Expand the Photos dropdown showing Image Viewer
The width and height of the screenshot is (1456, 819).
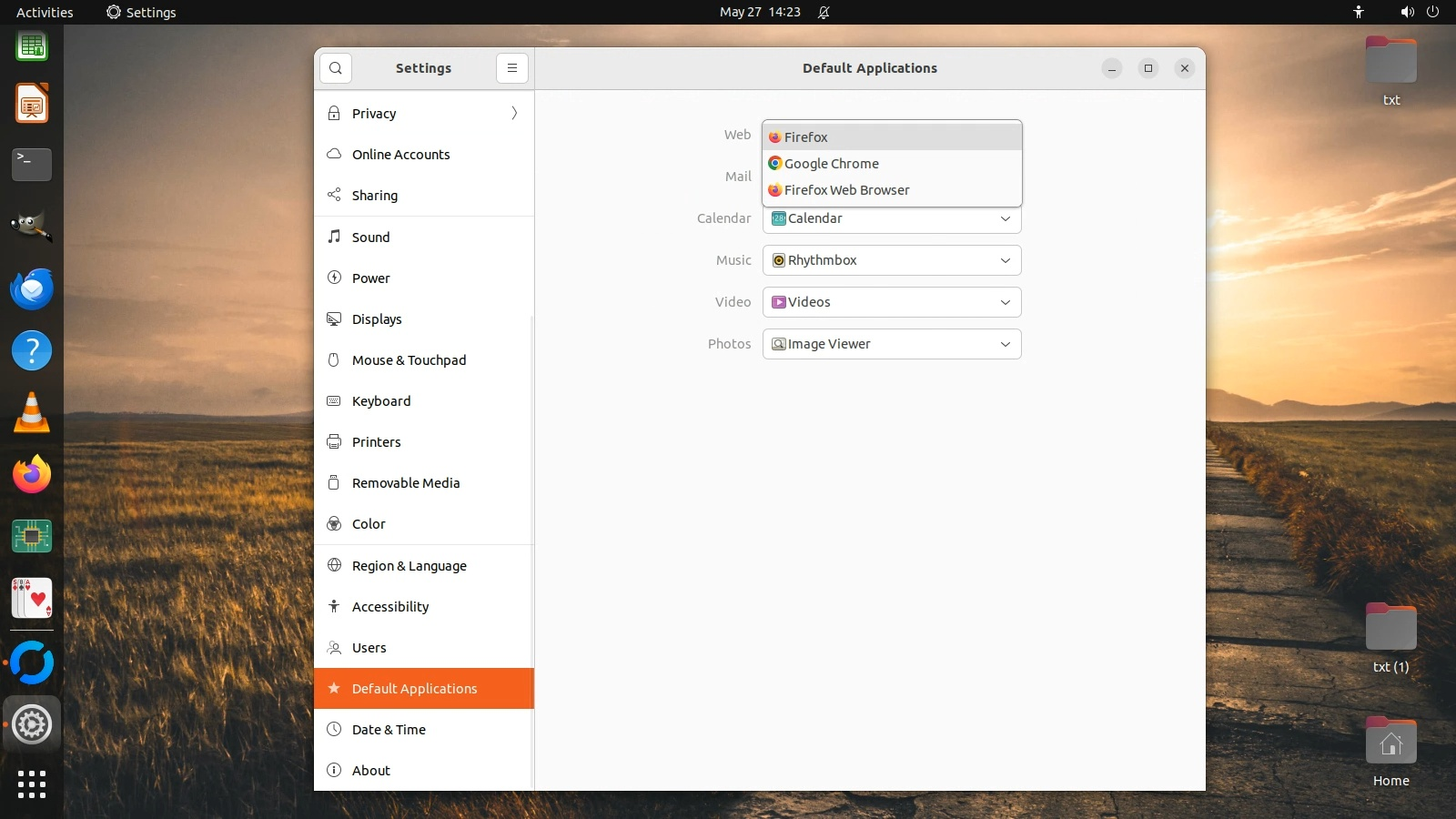click(x=891, y=344)
